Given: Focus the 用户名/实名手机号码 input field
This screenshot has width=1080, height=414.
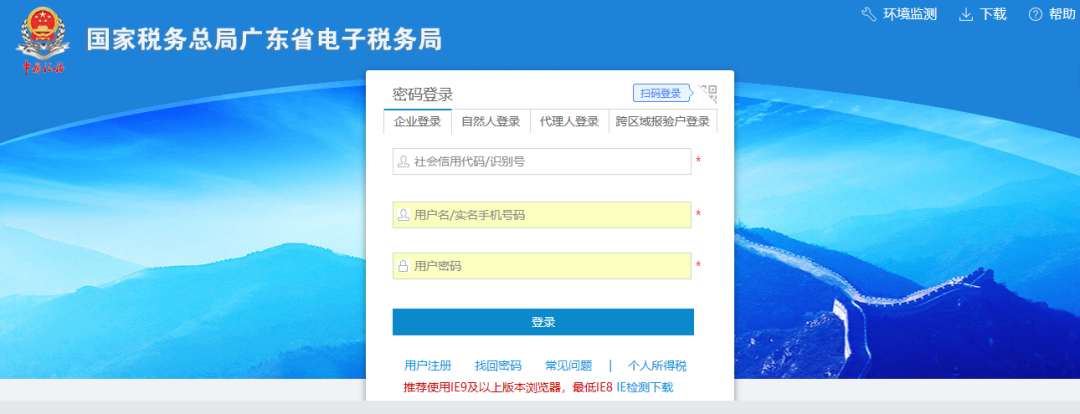Looking at the screenshot, I should [542, 215].
